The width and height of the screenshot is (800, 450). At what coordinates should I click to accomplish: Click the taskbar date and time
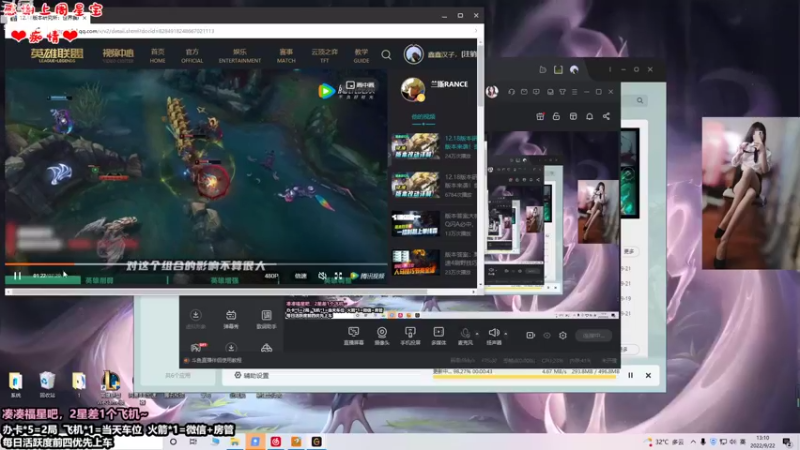[762, 442]
